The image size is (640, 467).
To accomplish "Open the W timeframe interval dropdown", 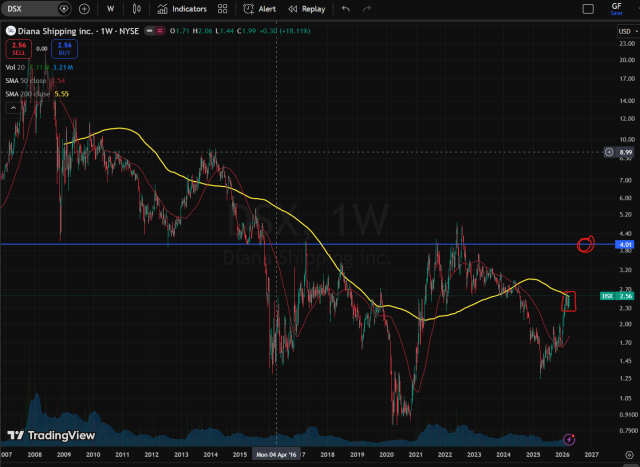I will 110,9.
